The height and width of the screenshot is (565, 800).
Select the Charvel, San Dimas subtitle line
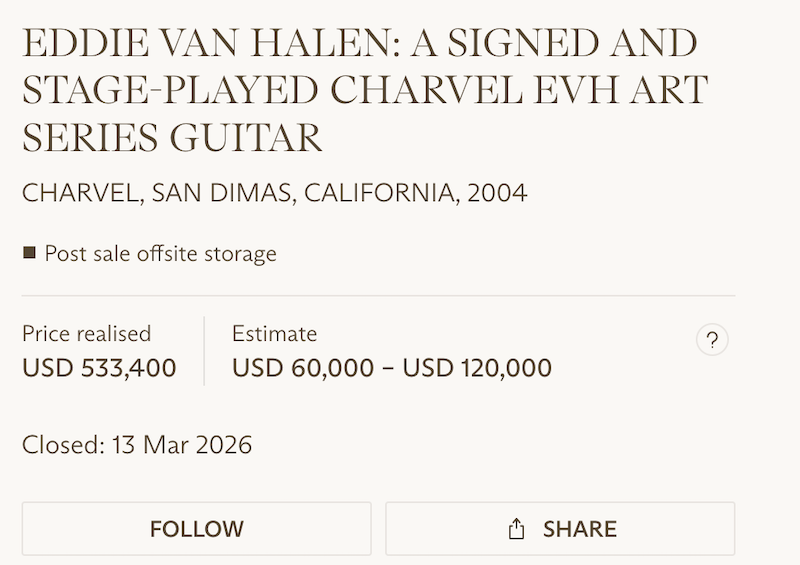click(x=274, y=192)
